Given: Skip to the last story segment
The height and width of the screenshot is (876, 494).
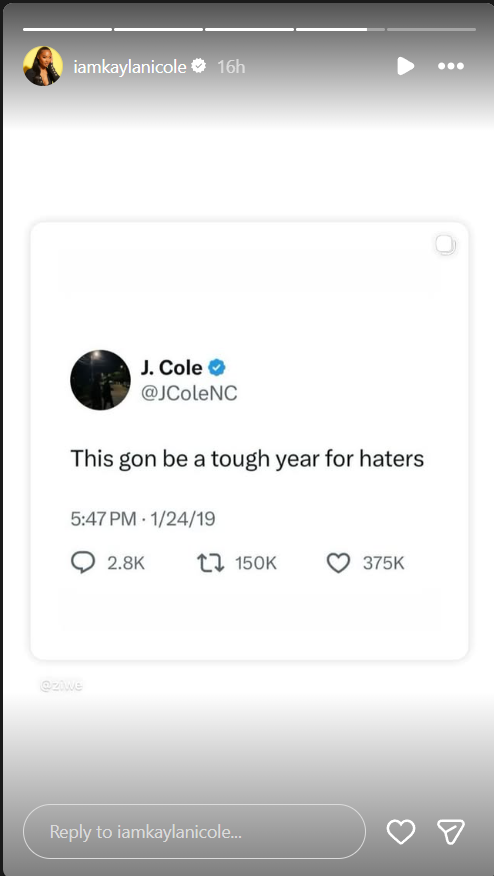Looking at the screenshot, I should pyautogui.click(x=431, y=29).
